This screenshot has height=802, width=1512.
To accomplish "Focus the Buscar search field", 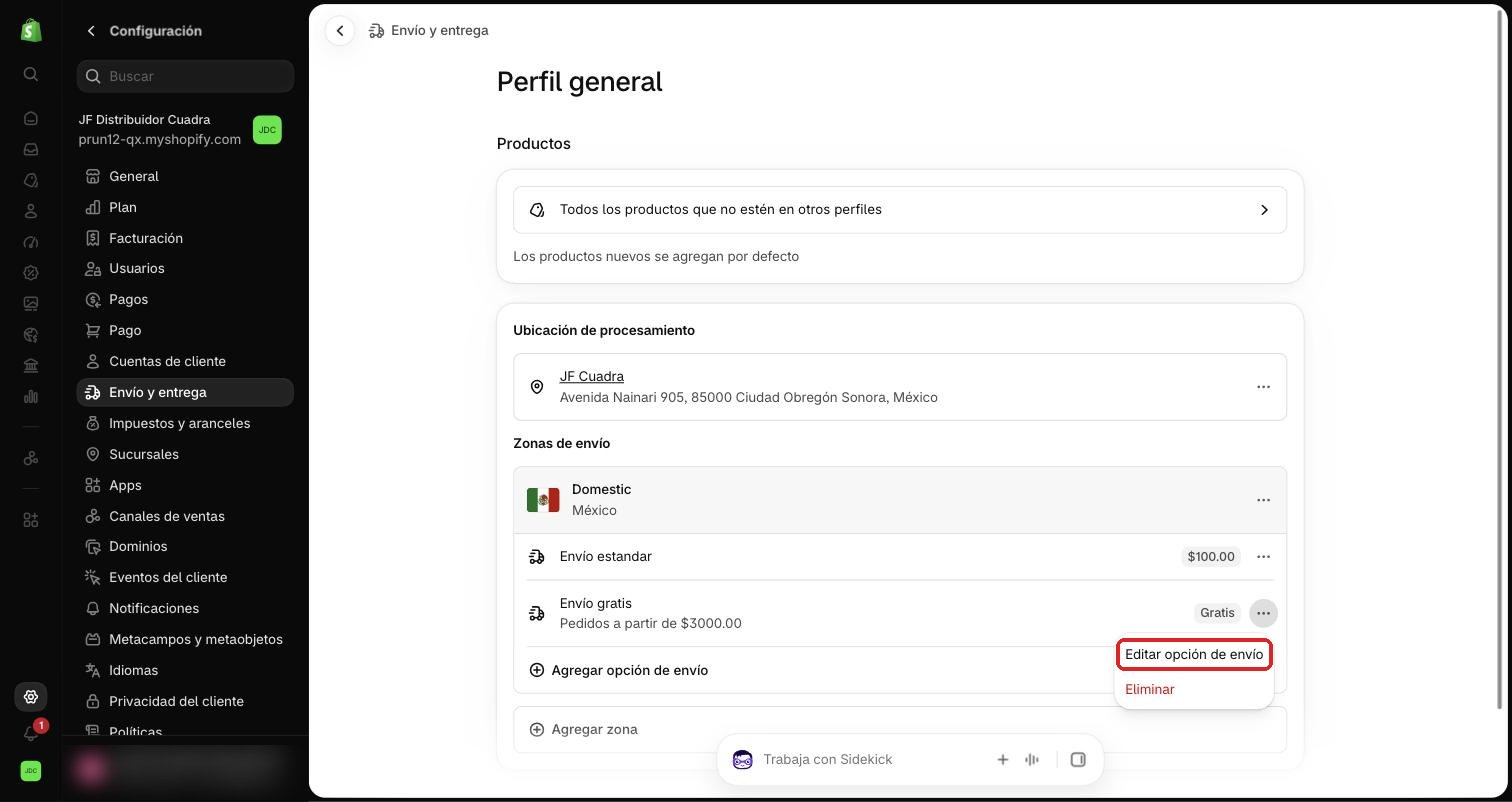I will [185, 76].
